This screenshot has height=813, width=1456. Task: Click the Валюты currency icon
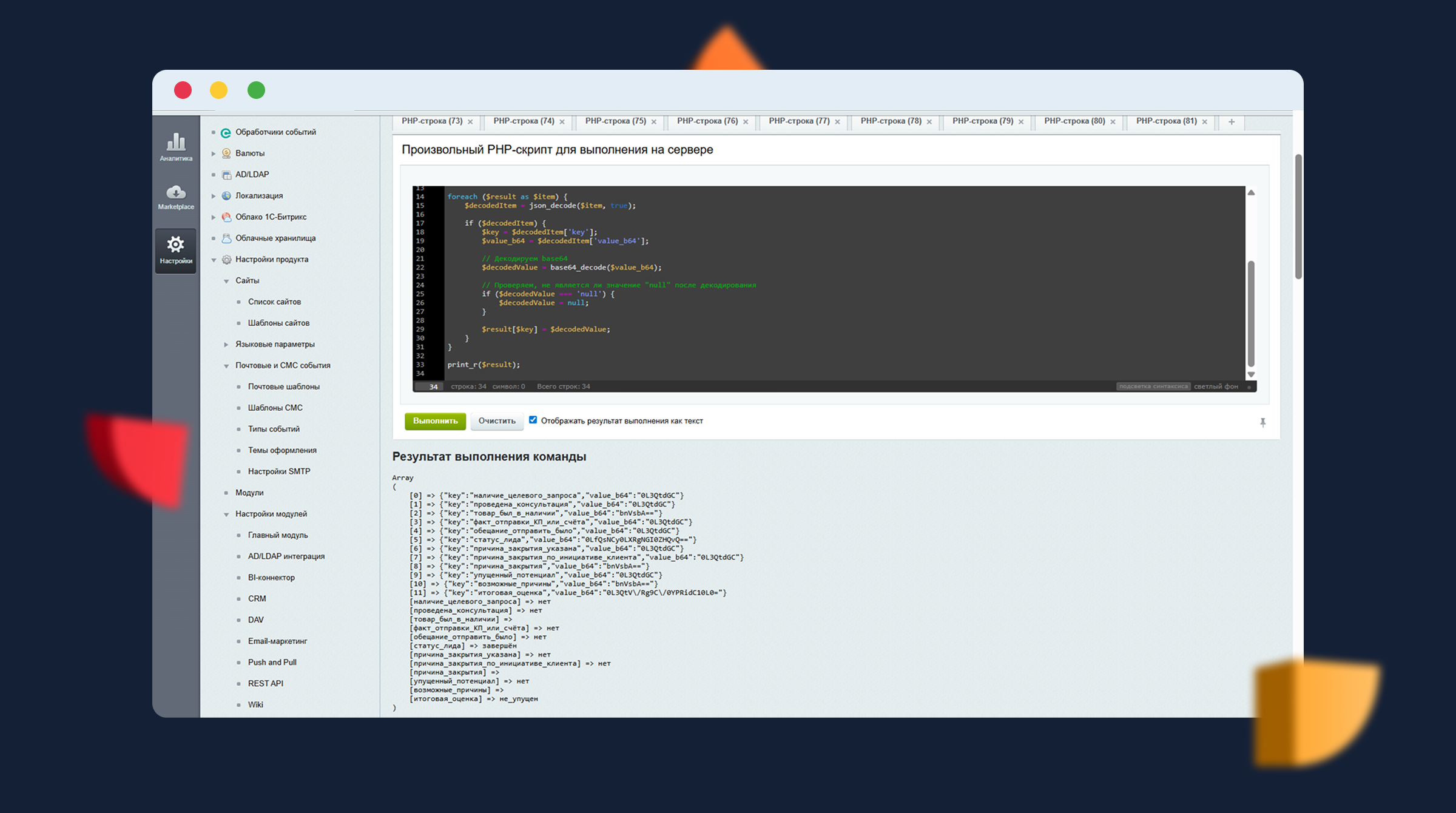226,153
